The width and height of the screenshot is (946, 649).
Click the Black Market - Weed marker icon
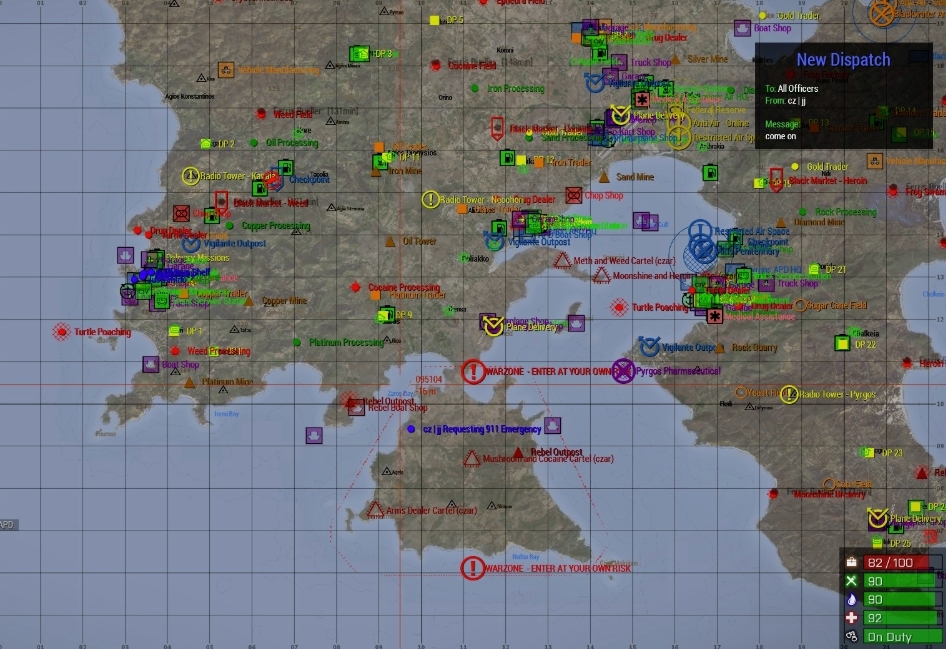point(221,202)
